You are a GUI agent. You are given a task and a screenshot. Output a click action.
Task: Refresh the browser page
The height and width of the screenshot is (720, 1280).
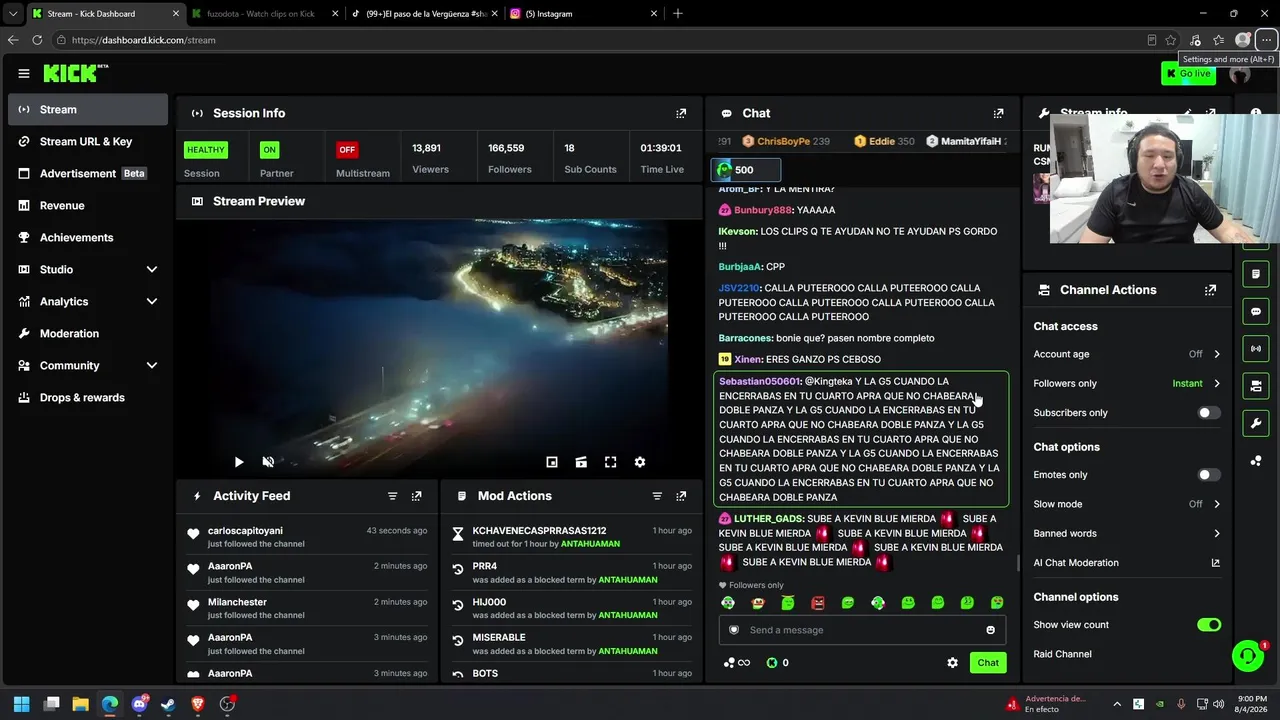pyautogui.click(x=37, y=40)
